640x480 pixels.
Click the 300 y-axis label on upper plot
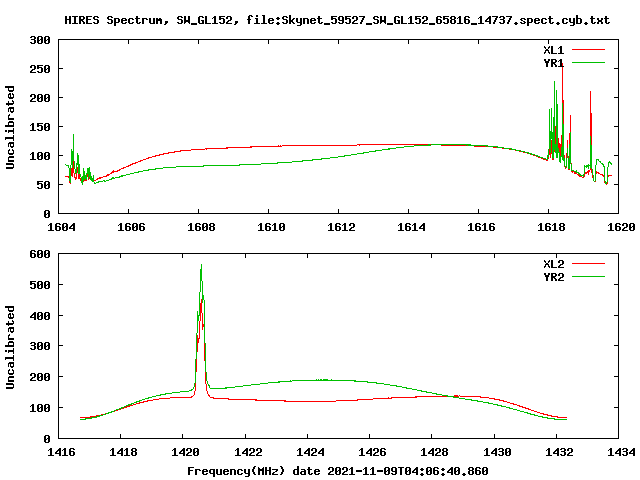(40, 40)
